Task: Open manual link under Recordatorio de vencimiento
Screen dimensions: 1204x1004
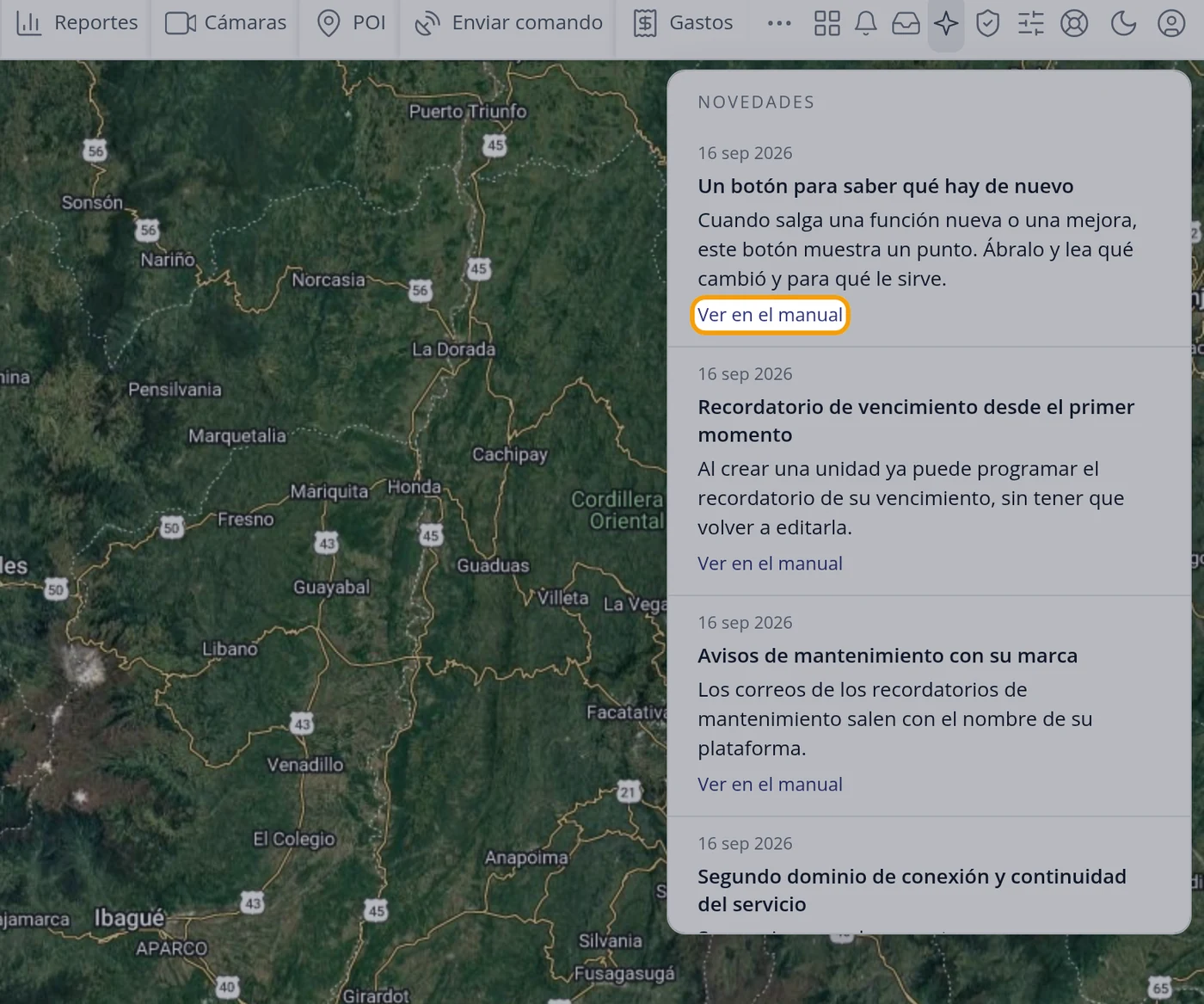Action: coord(770,564)
